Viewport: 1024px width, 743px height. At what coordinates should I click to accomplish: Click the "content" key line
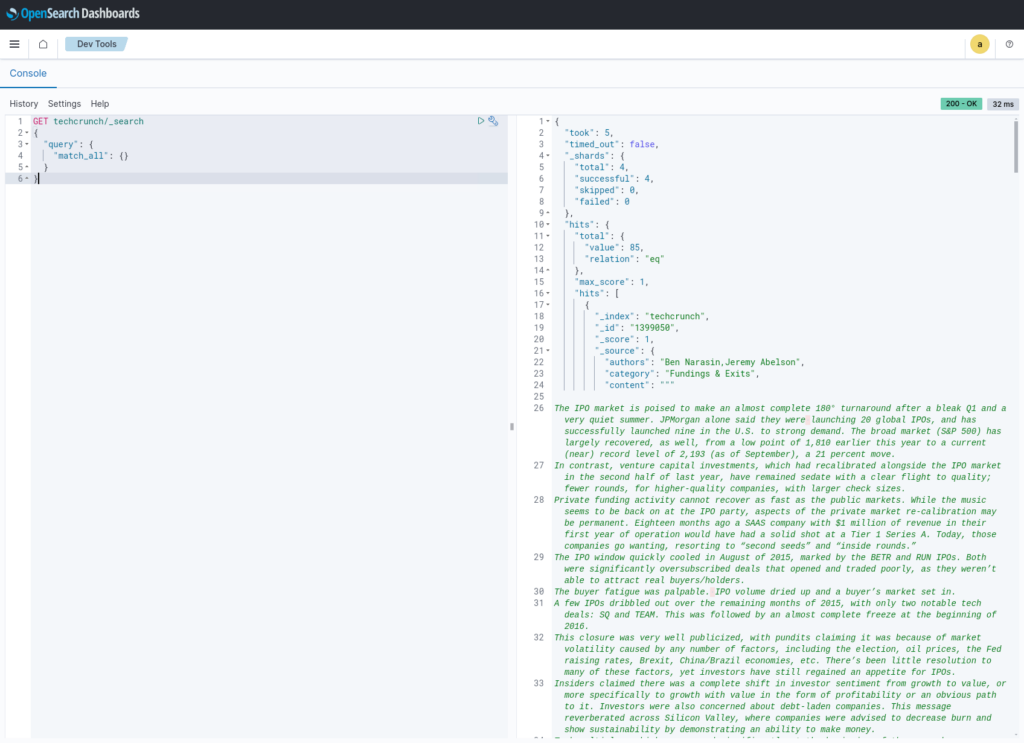coord(639,385)
